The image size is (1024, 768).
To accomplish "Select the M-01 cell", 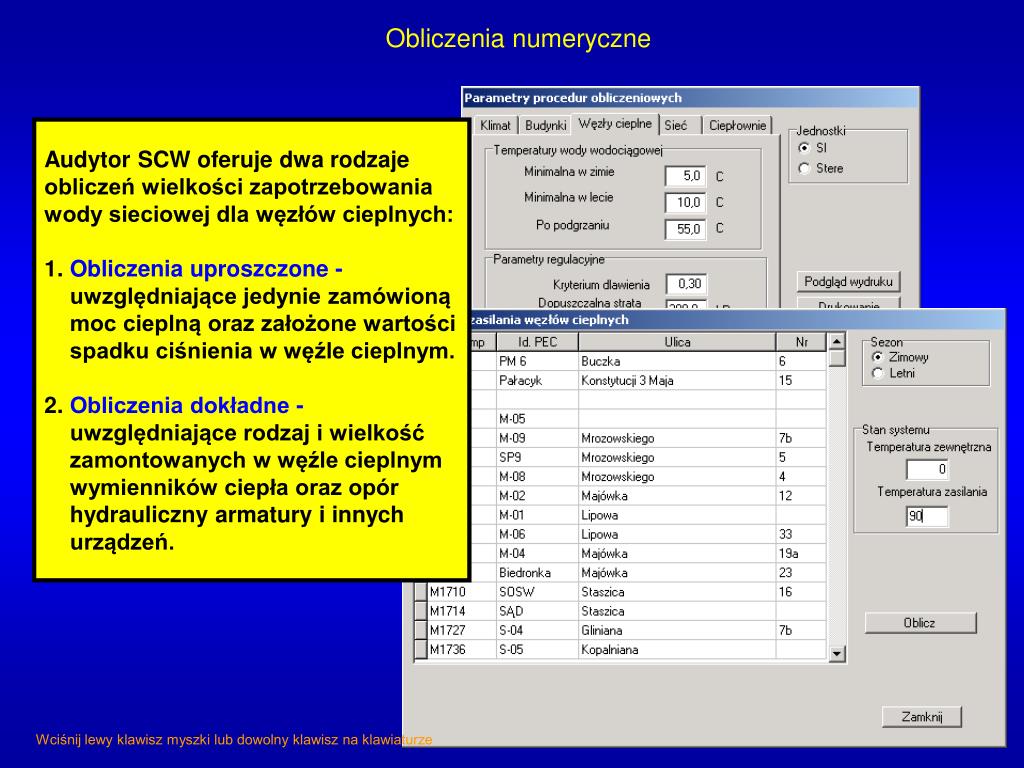I will (x=537, y=515).
